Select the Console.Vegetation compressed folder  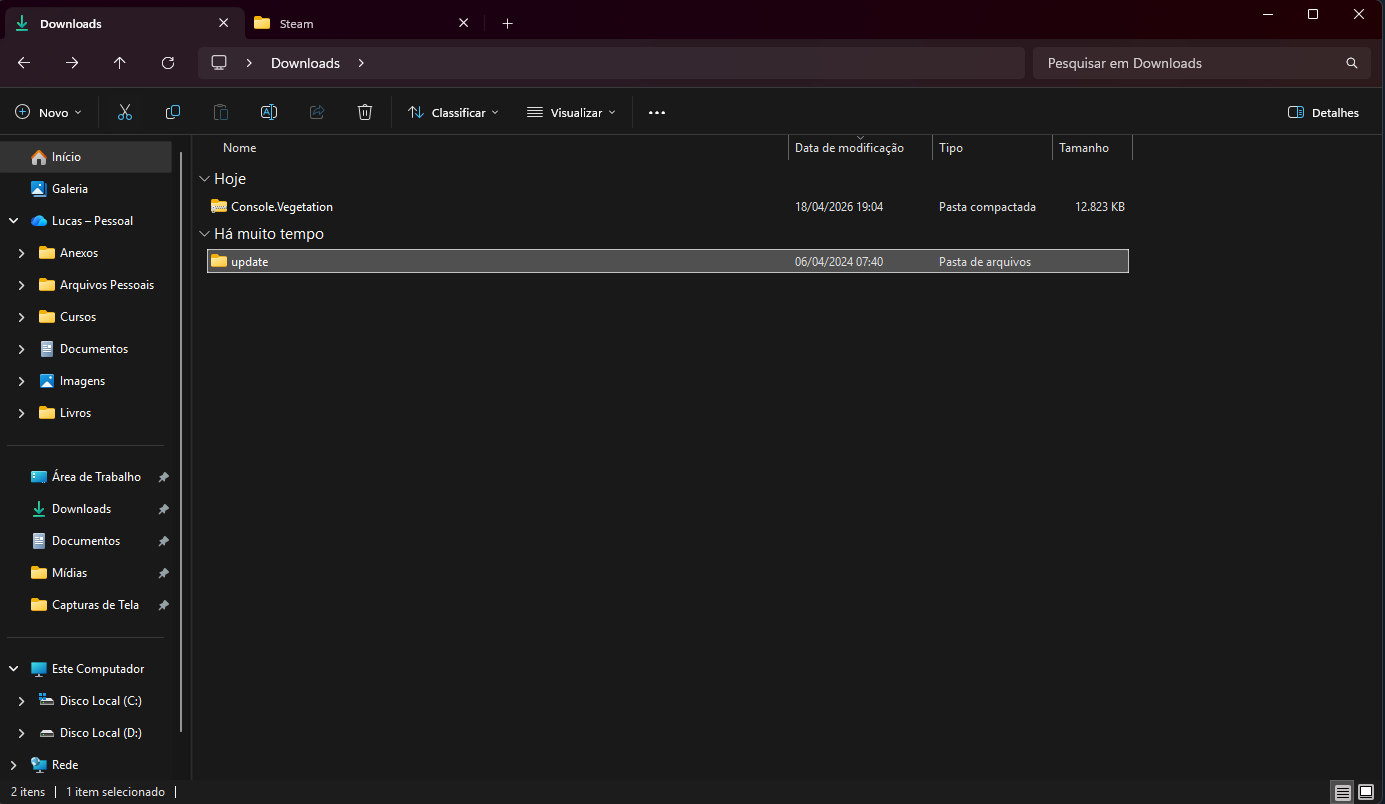coord(668,207)
